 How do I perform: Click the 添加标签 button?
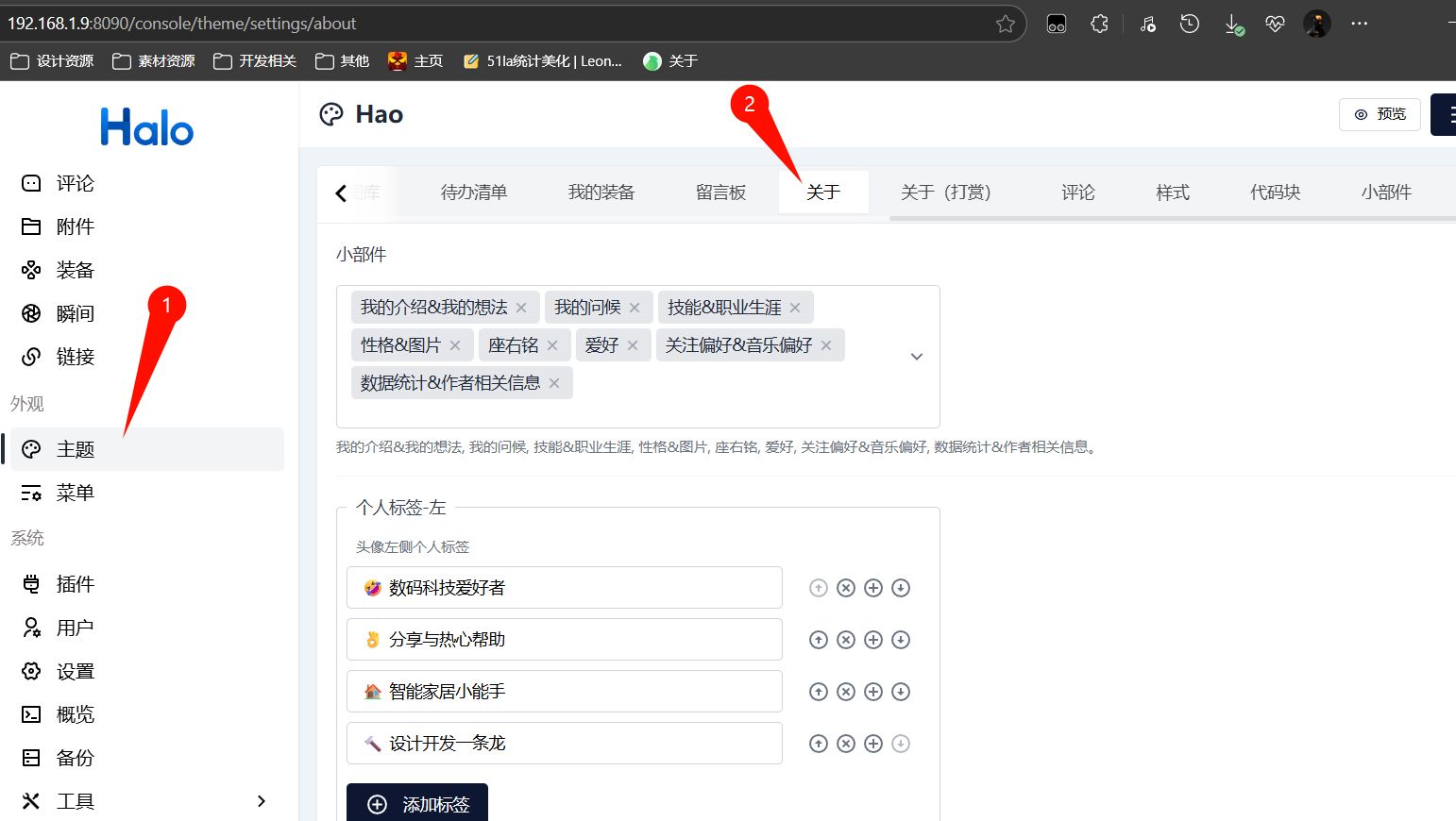[417, 804]
